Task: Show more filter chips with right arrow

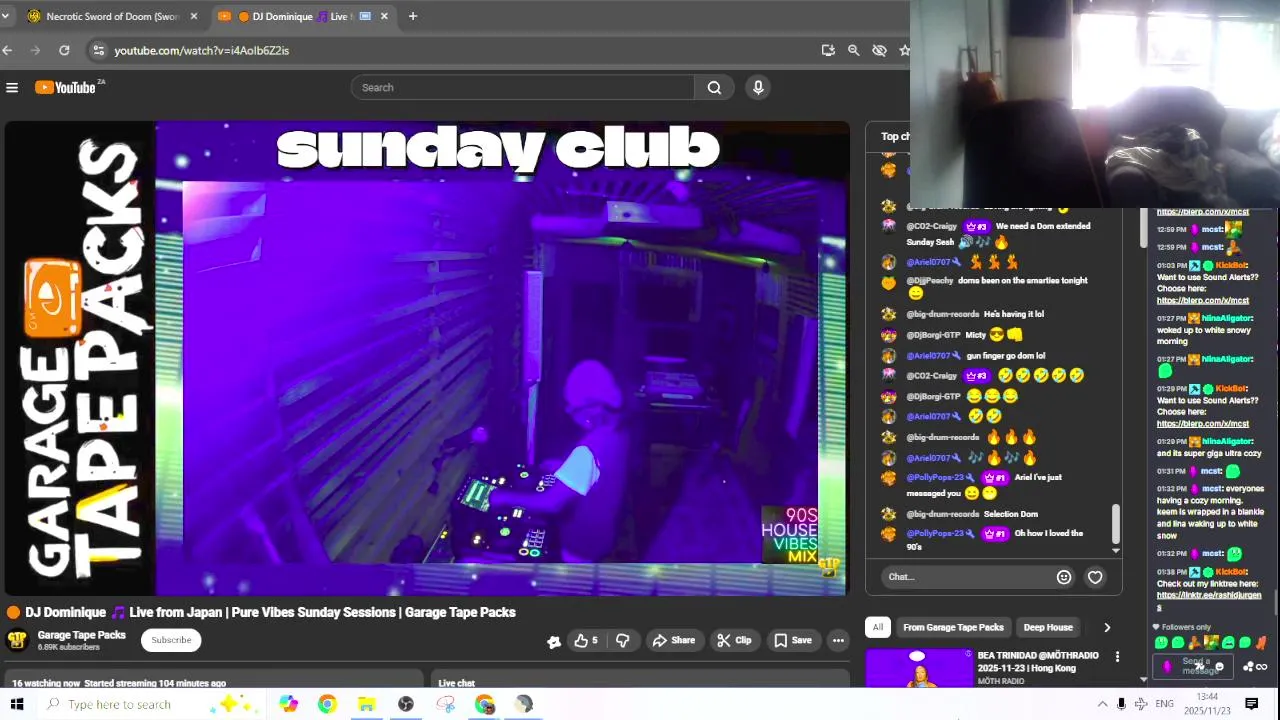Action: click(1107, 628)
